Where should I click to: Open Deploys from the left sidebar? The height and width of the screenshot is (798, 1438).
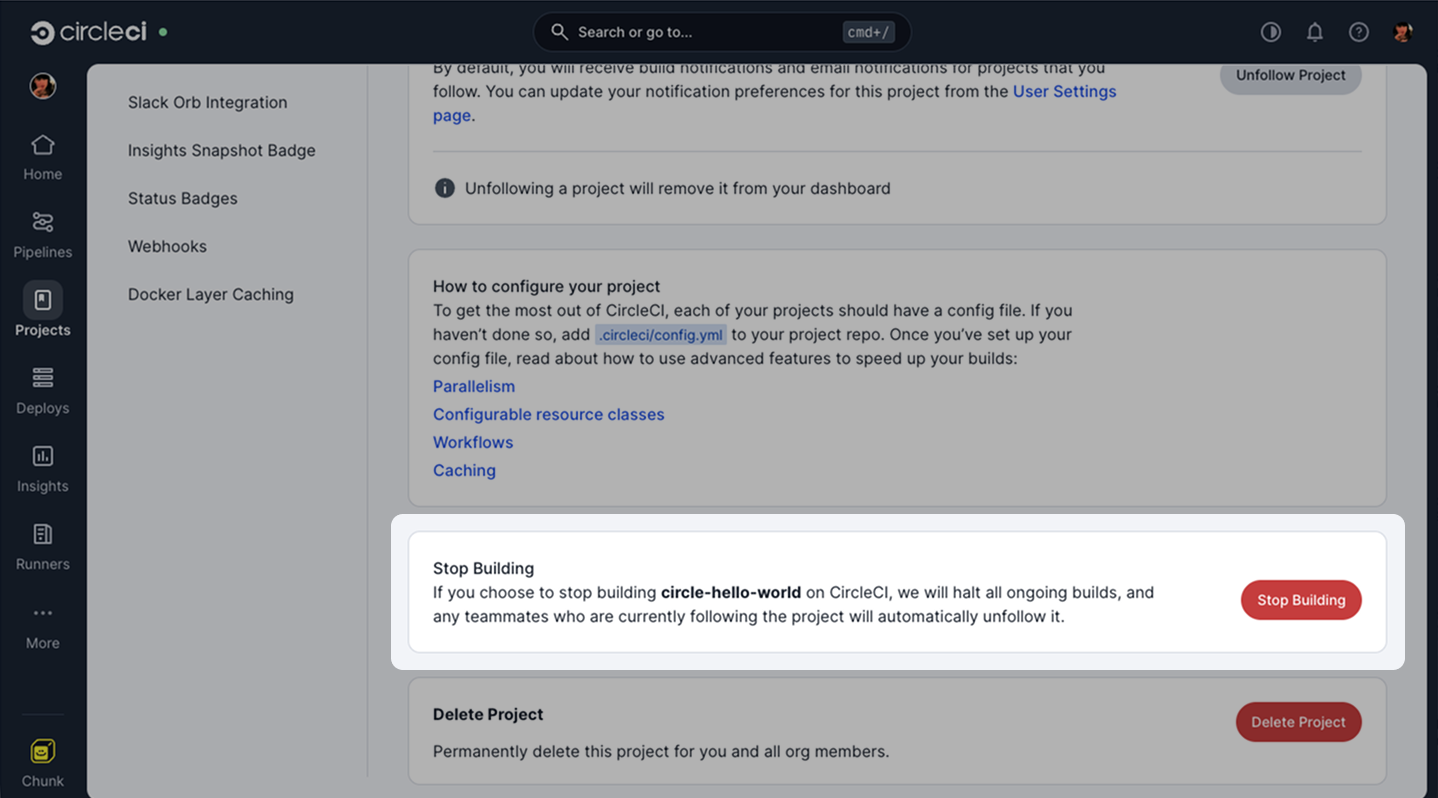click(42, 389)
